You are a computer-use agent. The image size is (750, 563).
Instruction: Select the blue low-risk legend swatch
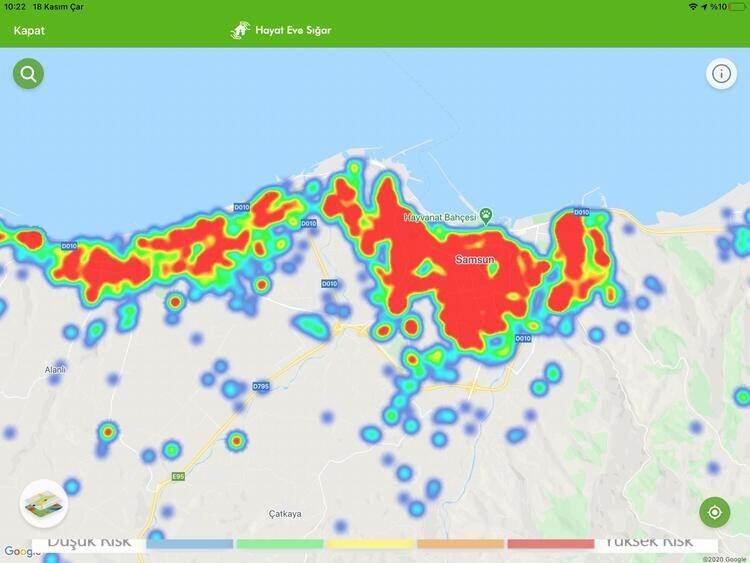[190, 544]
